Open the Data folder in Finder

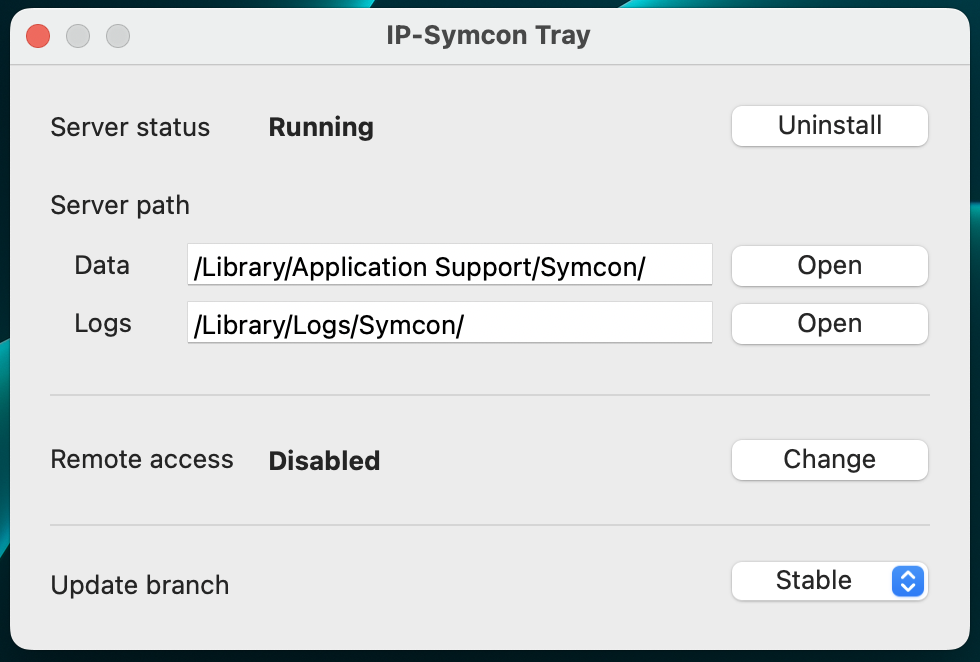[829, 266]
